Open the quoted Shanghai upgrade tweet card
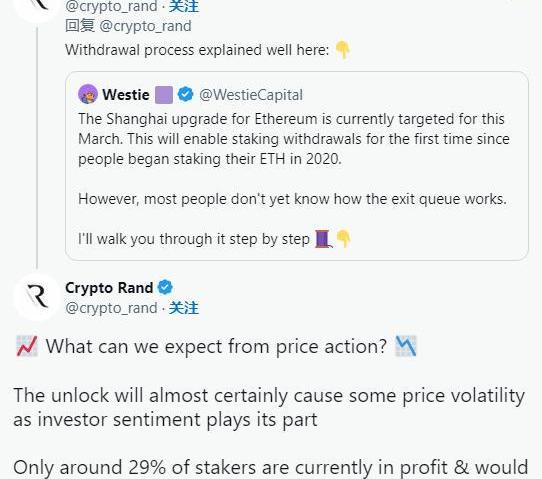 pos(297,166)
